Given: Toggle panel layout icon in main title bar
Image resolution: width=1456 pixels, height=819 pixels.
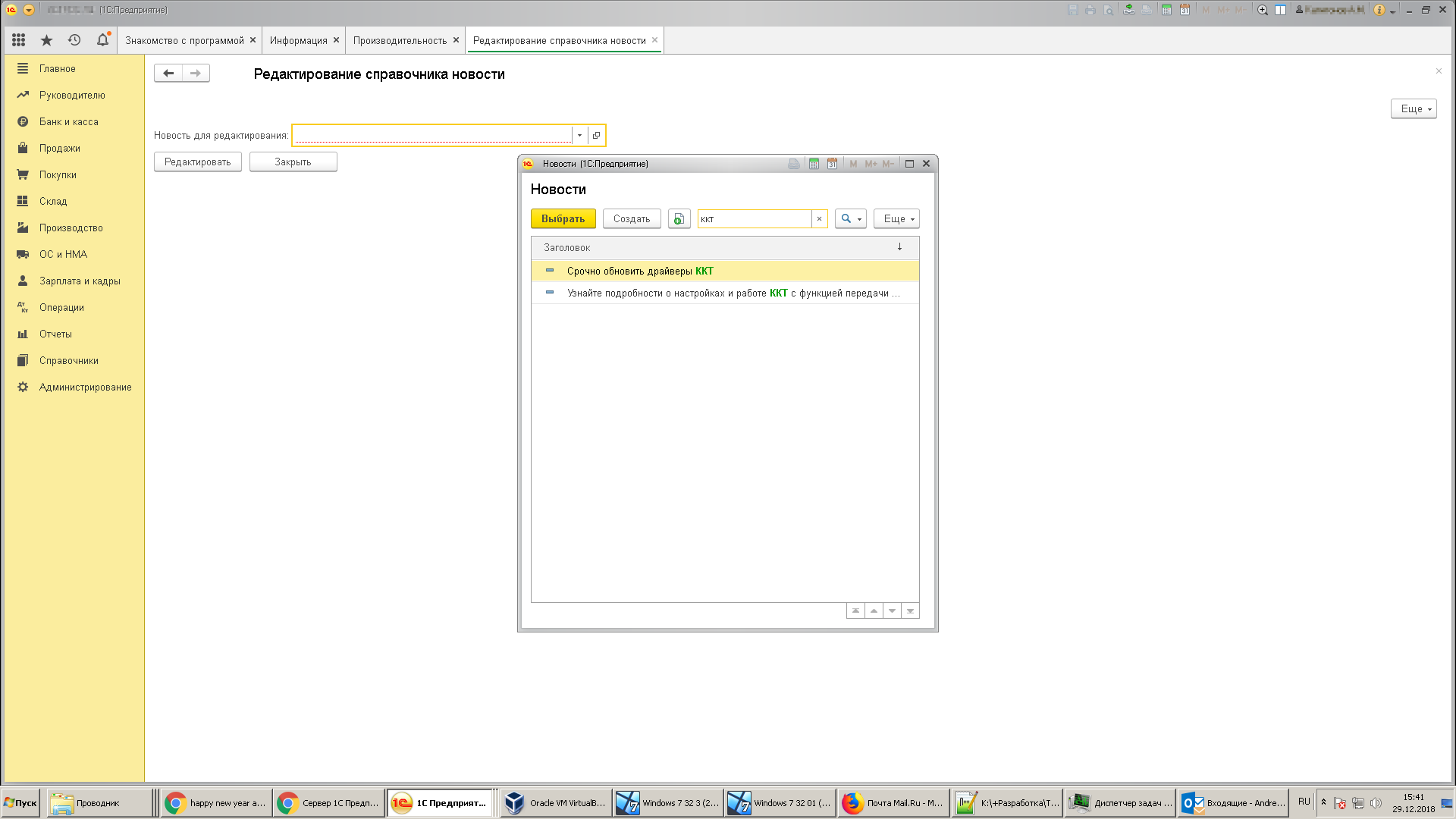Looking at the screenshot, I should [1281, 10].
